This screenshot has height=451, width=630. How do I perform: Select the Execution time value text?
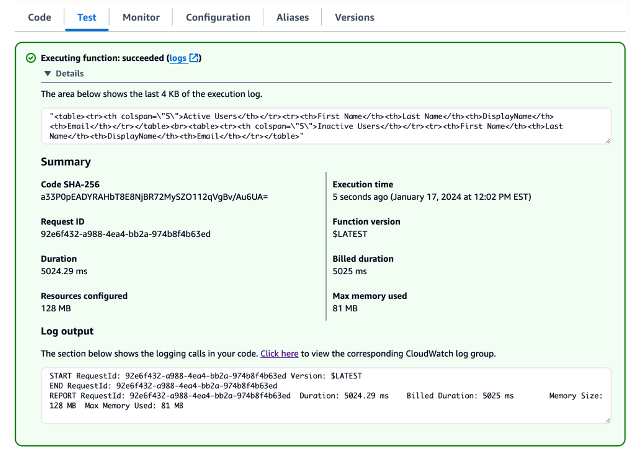(x=432, y=197)
